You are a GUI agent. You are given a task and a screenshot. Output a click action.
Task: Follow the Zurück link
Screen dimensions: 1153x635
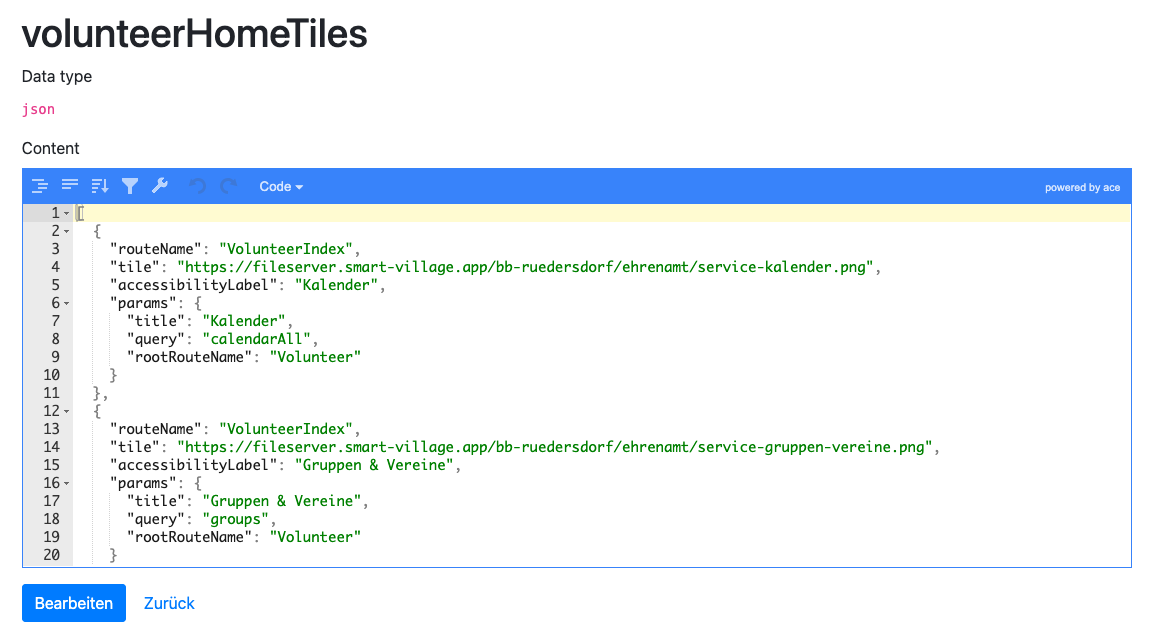point(169,603)
